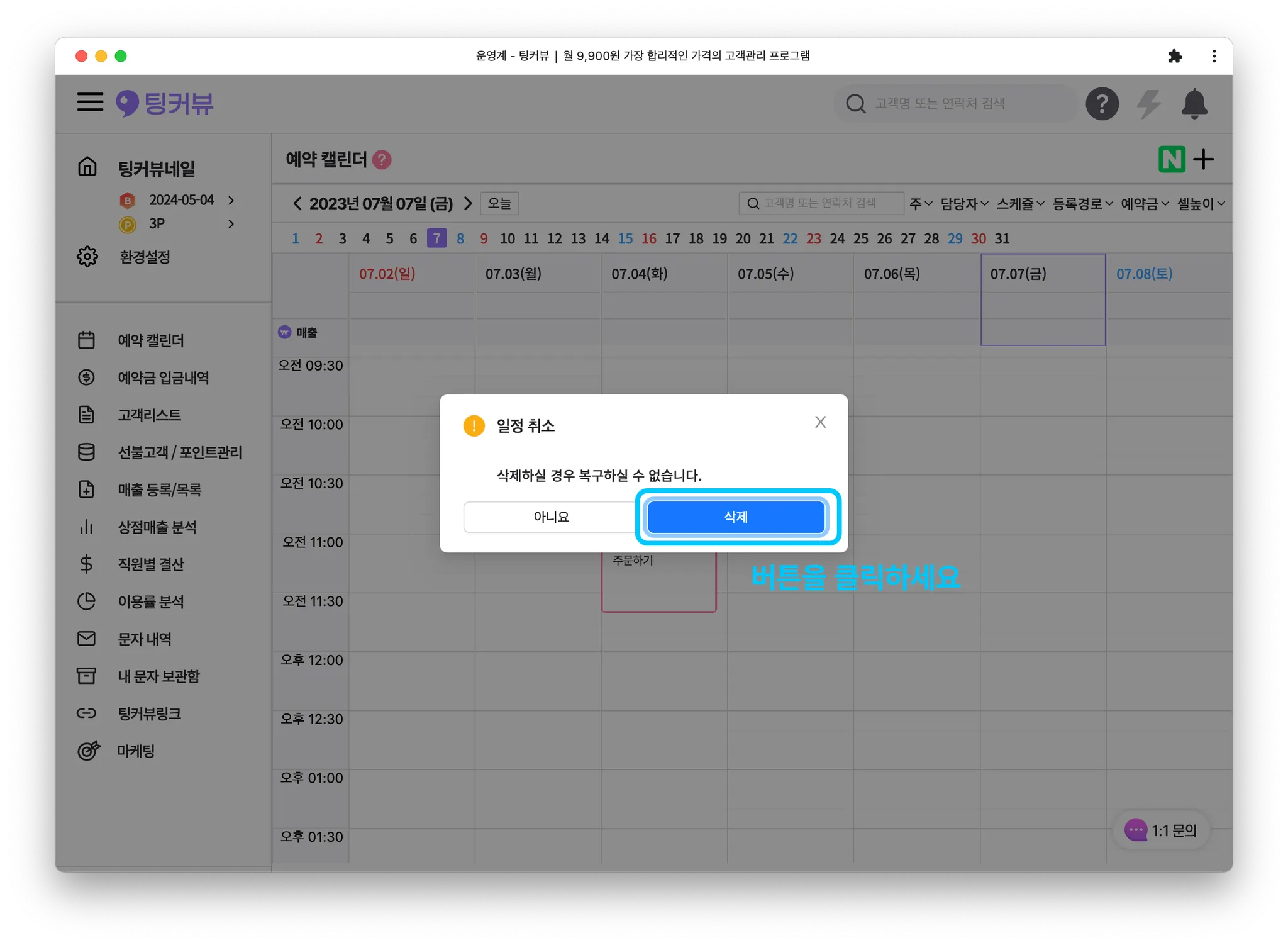The image size is (1288, 945).
Task: Go to 고객리스트 in sidebar
Action: pyautogui.click(x=149, y=415)
